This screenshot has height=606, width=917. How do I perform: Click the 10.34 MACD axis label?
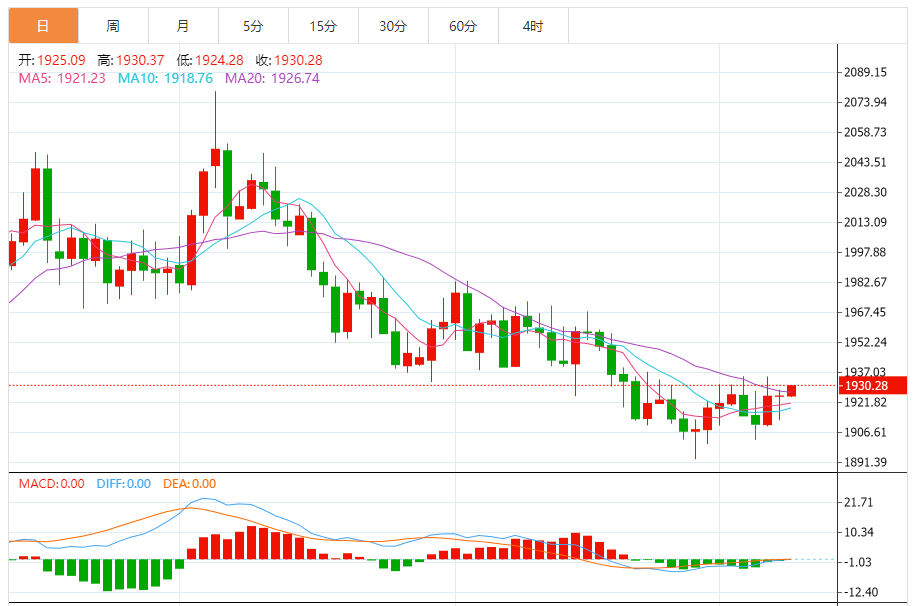[x=859, y=532]
